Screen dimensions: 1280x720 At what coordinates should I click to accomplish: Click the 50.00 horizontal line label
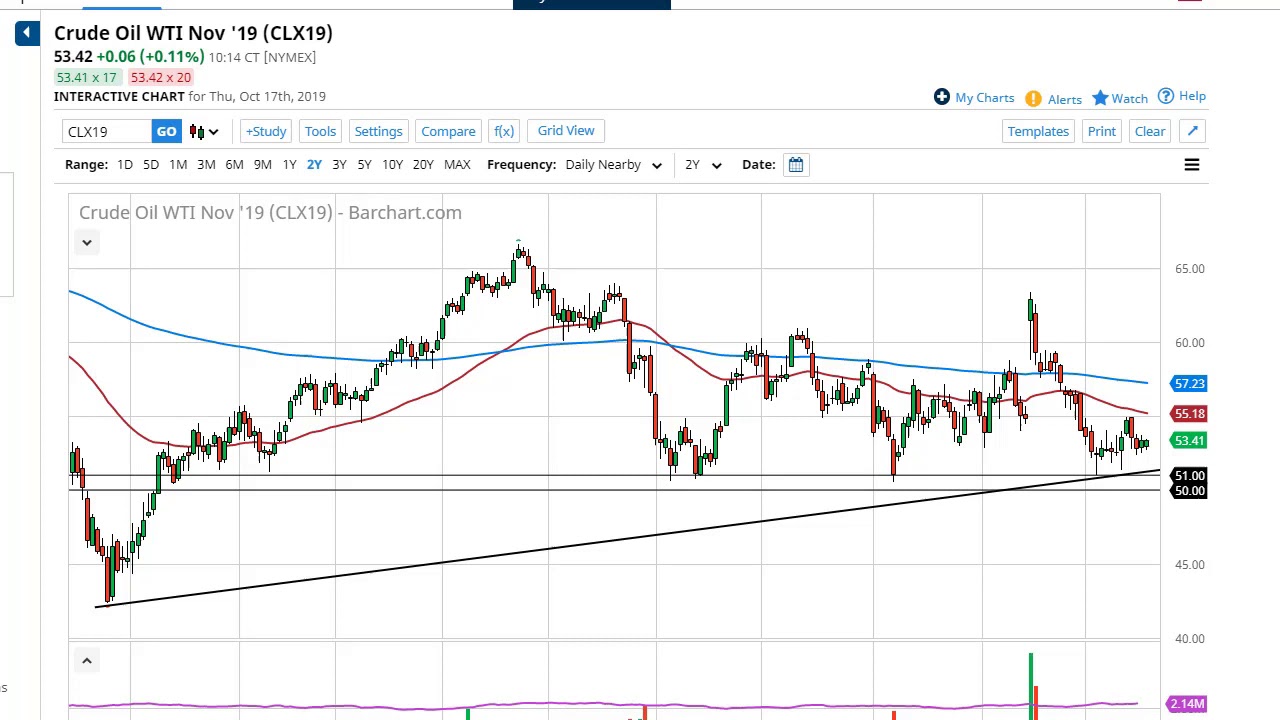pos(1189,491)
